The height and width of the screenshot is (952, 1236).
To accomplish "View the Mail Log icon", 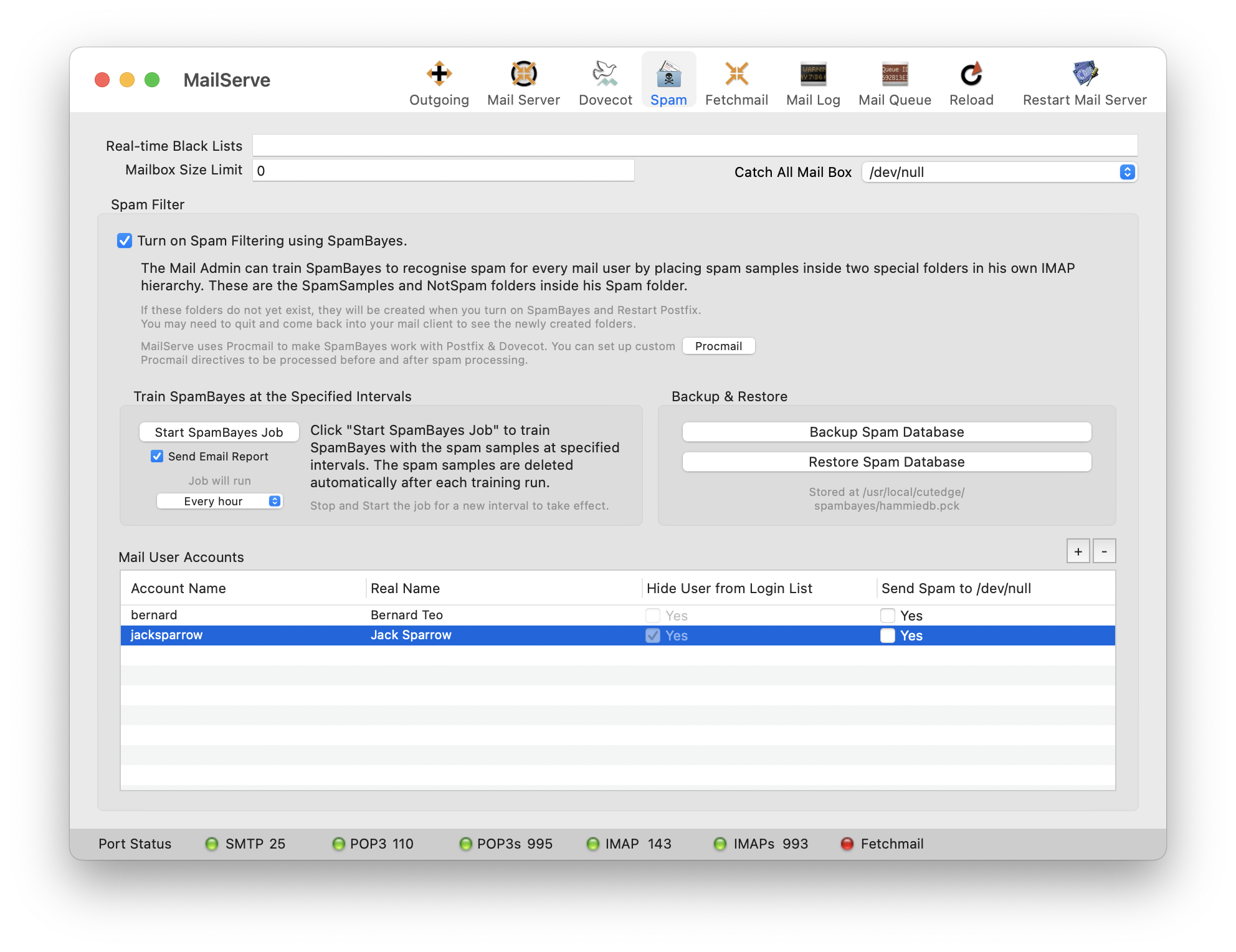I will pyautogui.click(x=813, y=74).
